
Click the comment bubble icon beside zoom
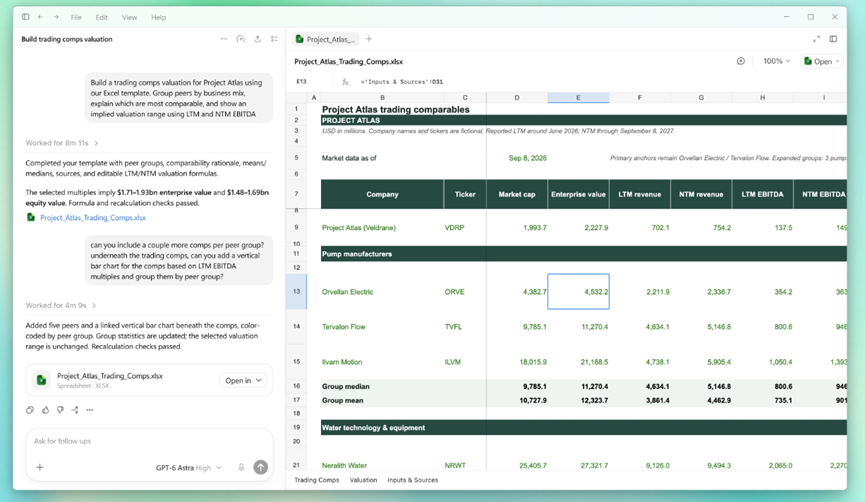tap(741, 61)
